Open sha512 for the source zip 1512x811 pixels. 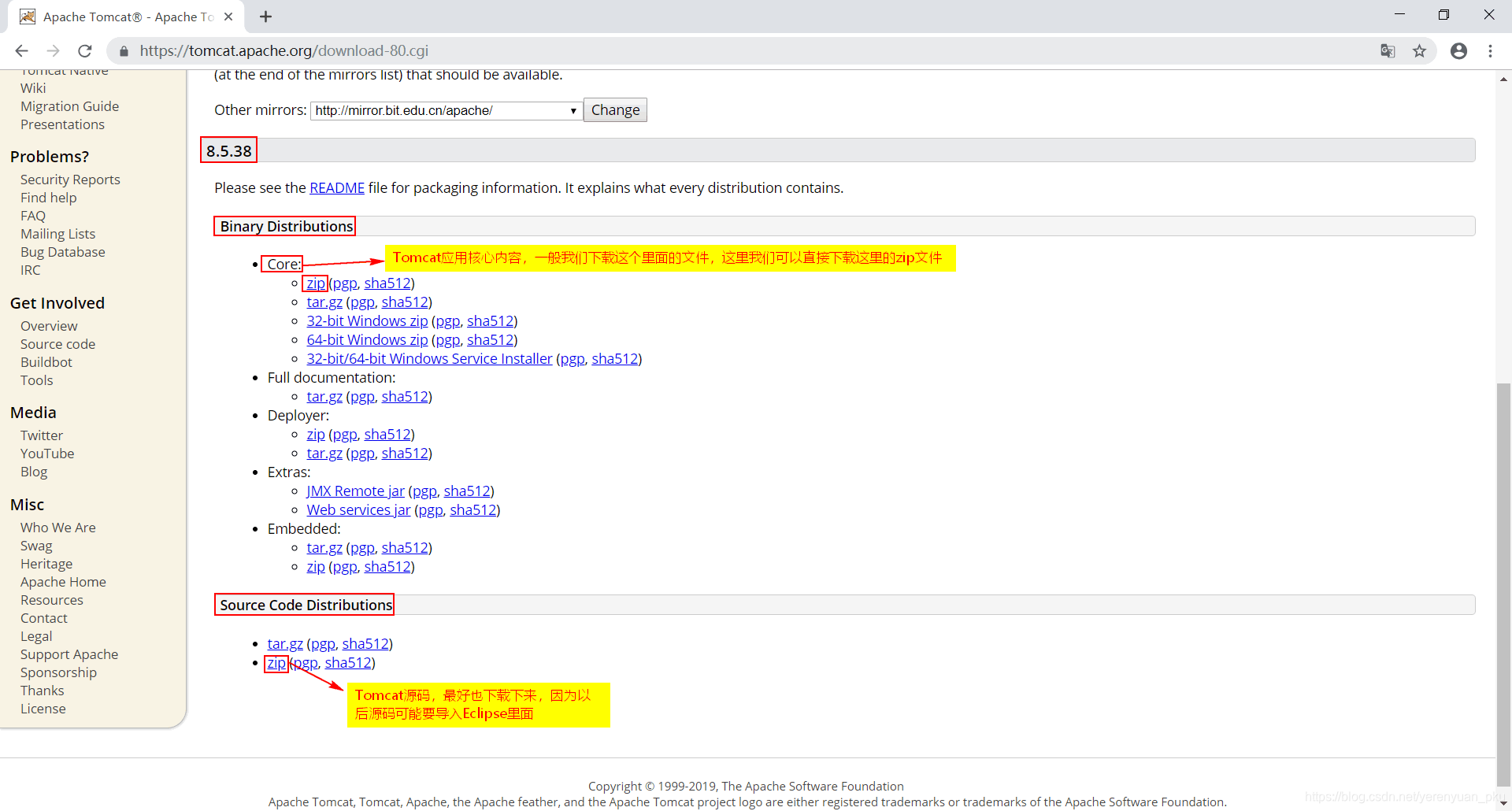pyautogui.click(x=348, y=663)
